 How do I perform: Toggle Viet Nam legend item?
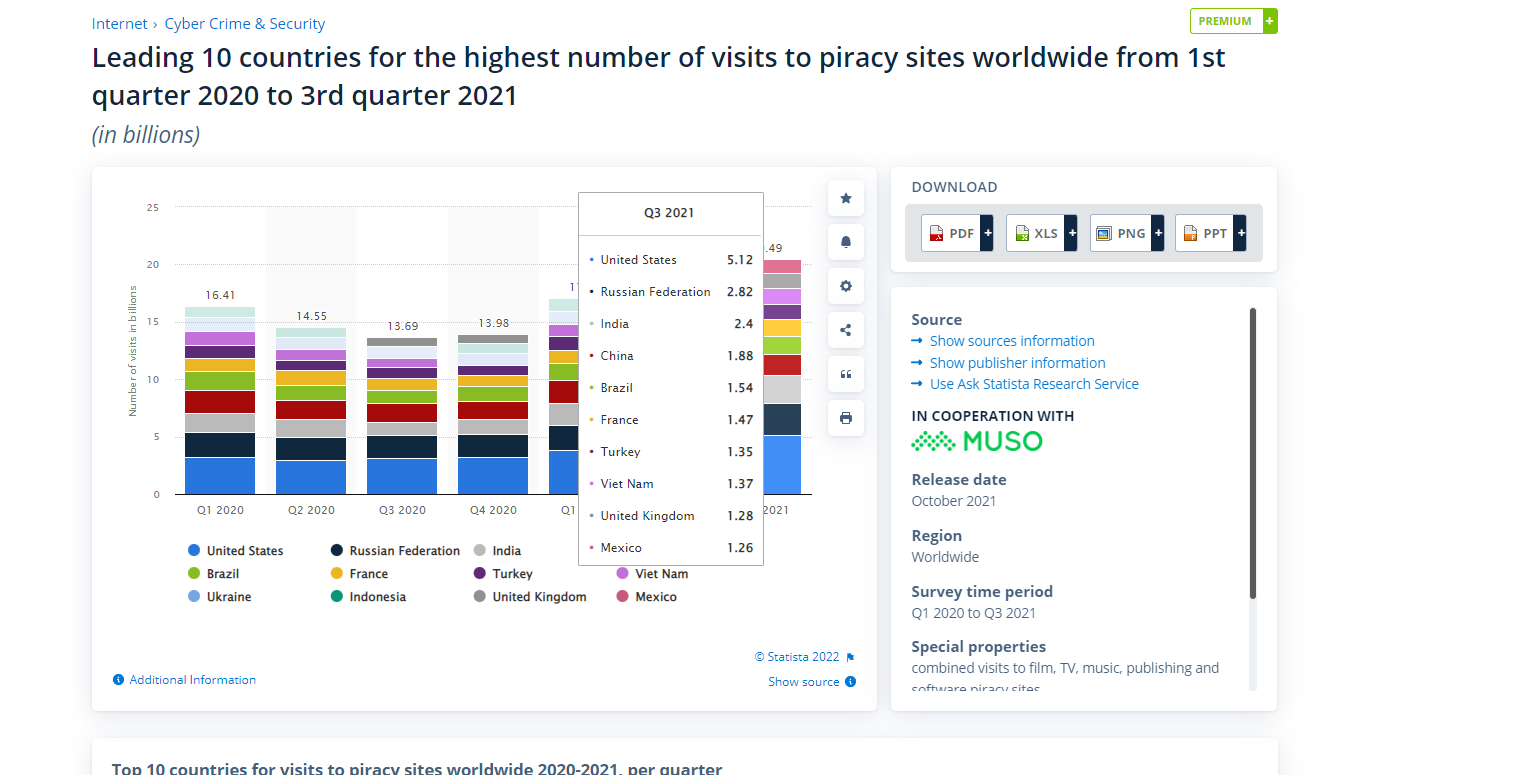(x=652, y=574)
